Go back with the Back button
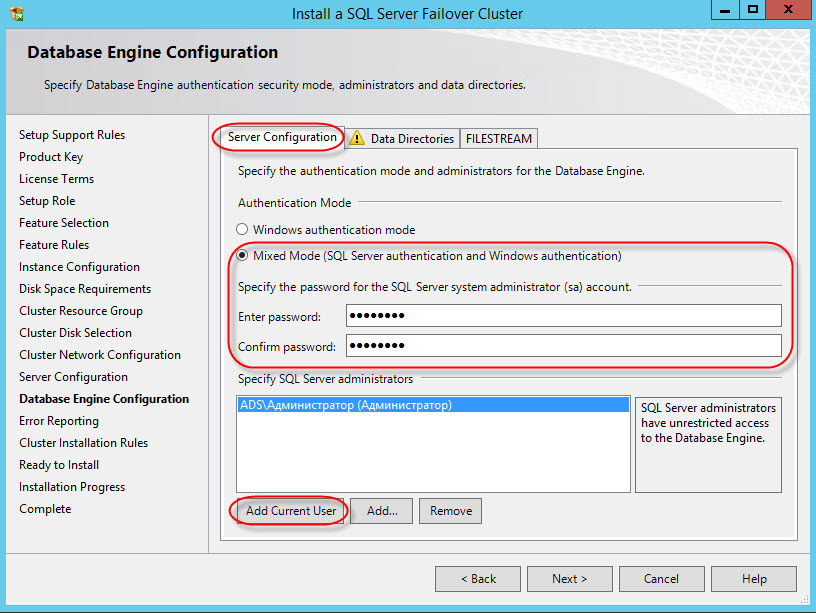The image size is (816, 613). pos(478,579)
